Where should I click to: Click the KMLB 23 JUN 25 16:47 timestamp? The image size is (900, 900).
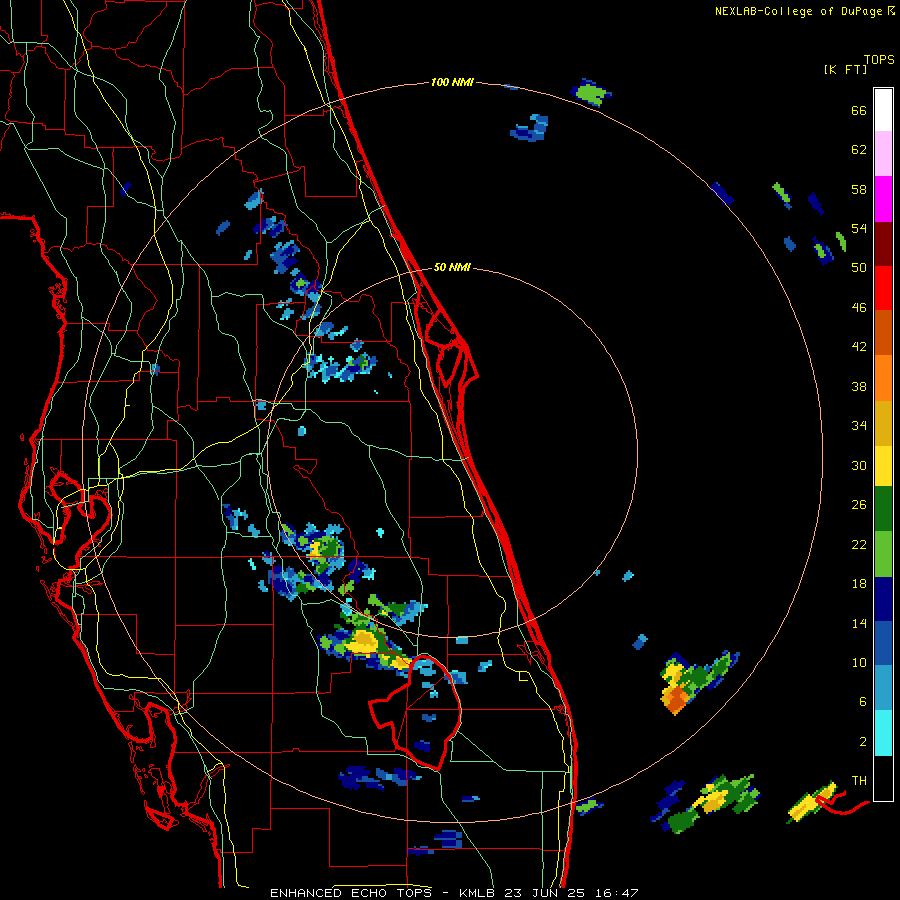[548, 893]
